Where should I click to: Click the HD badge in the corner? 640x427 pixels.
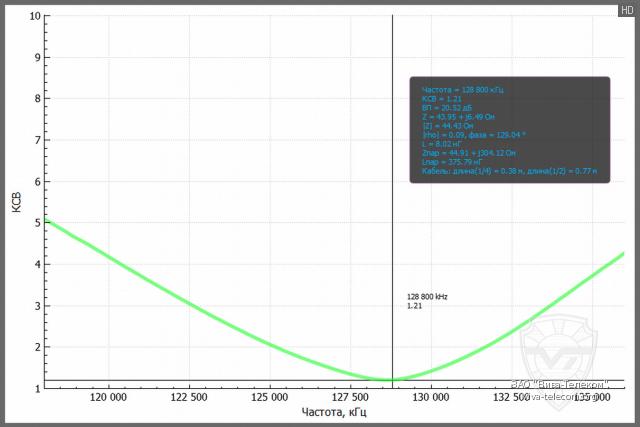pos(626,8)
